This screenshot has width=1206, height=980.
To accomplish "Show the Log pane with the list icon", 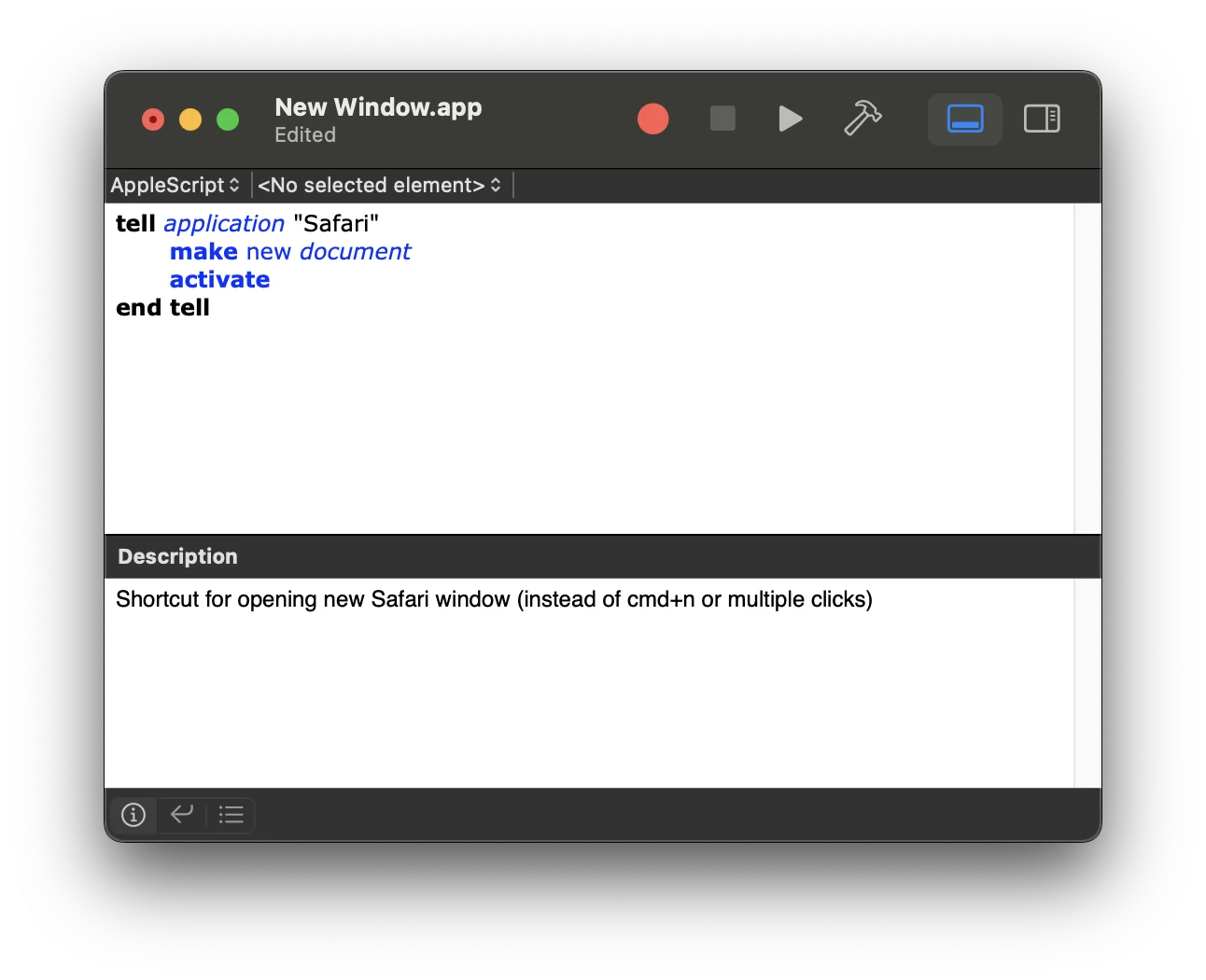I will [231, 815].
